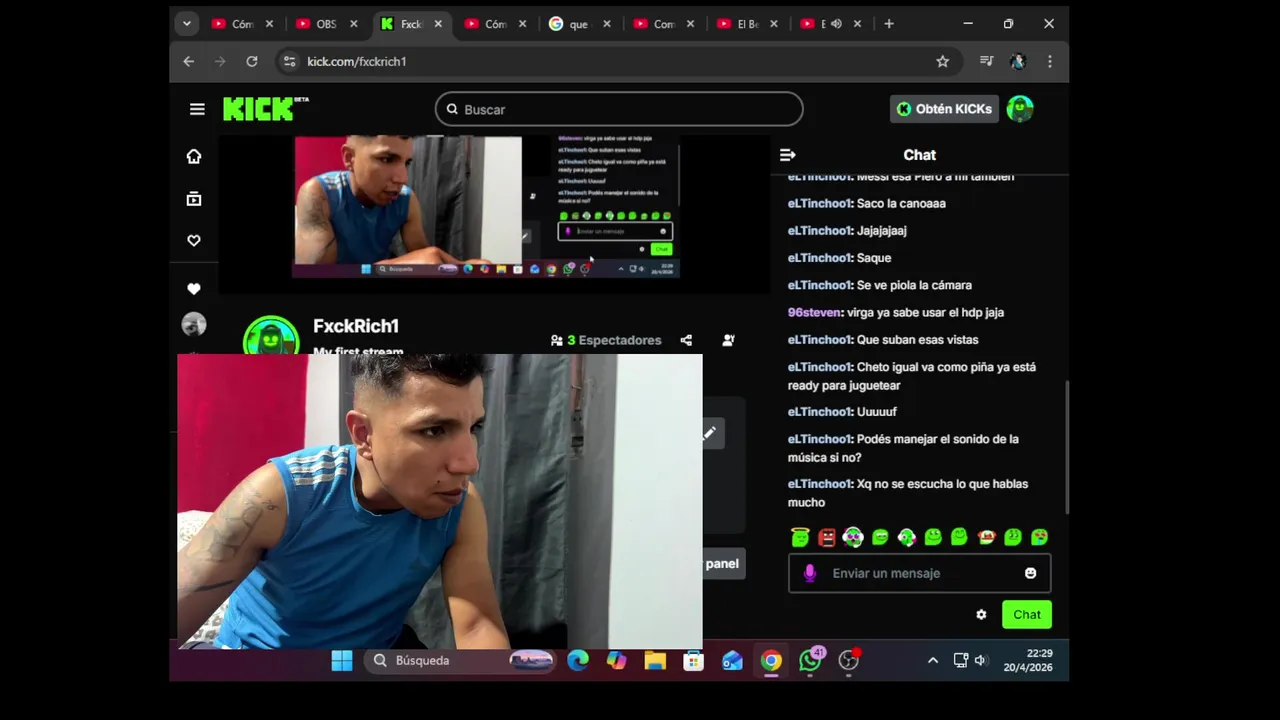Open Microsoft Edge from taskbar
The image size is (1280, 720).
coord(578,661)
